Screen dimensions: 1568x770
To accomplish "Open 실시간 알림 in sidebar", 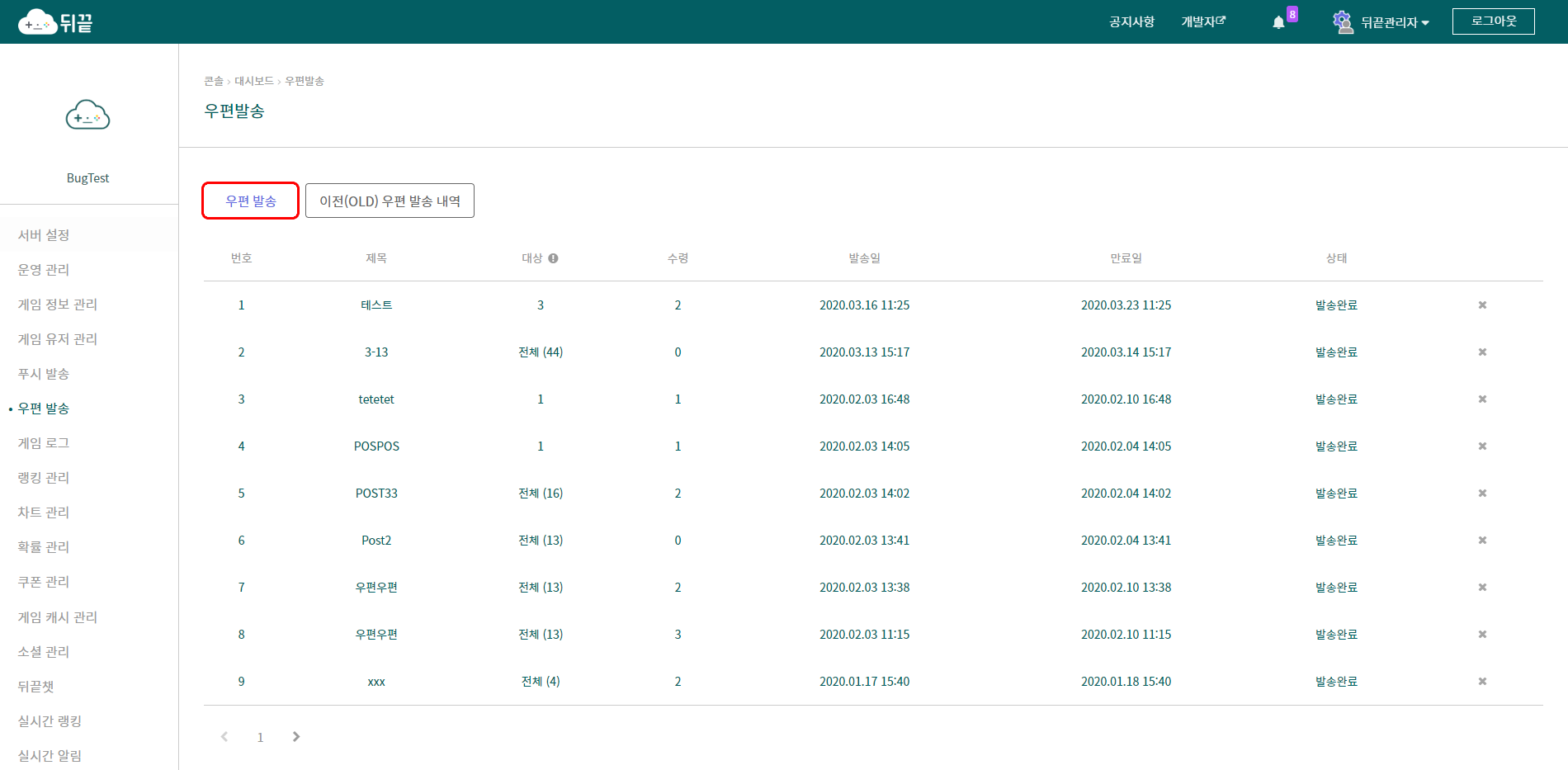I will 50,756.
